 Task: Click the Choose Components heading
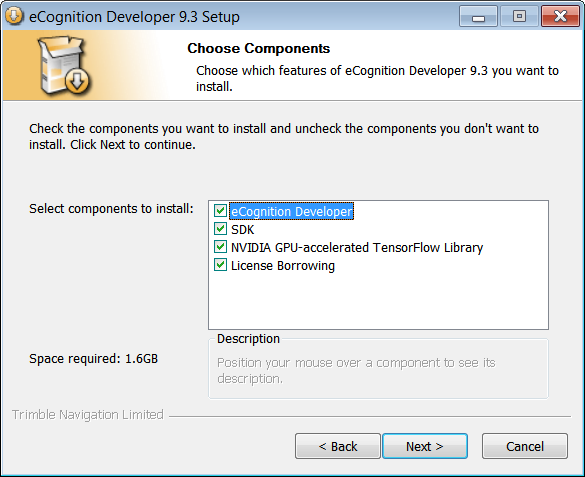click(x=259, y=48)
